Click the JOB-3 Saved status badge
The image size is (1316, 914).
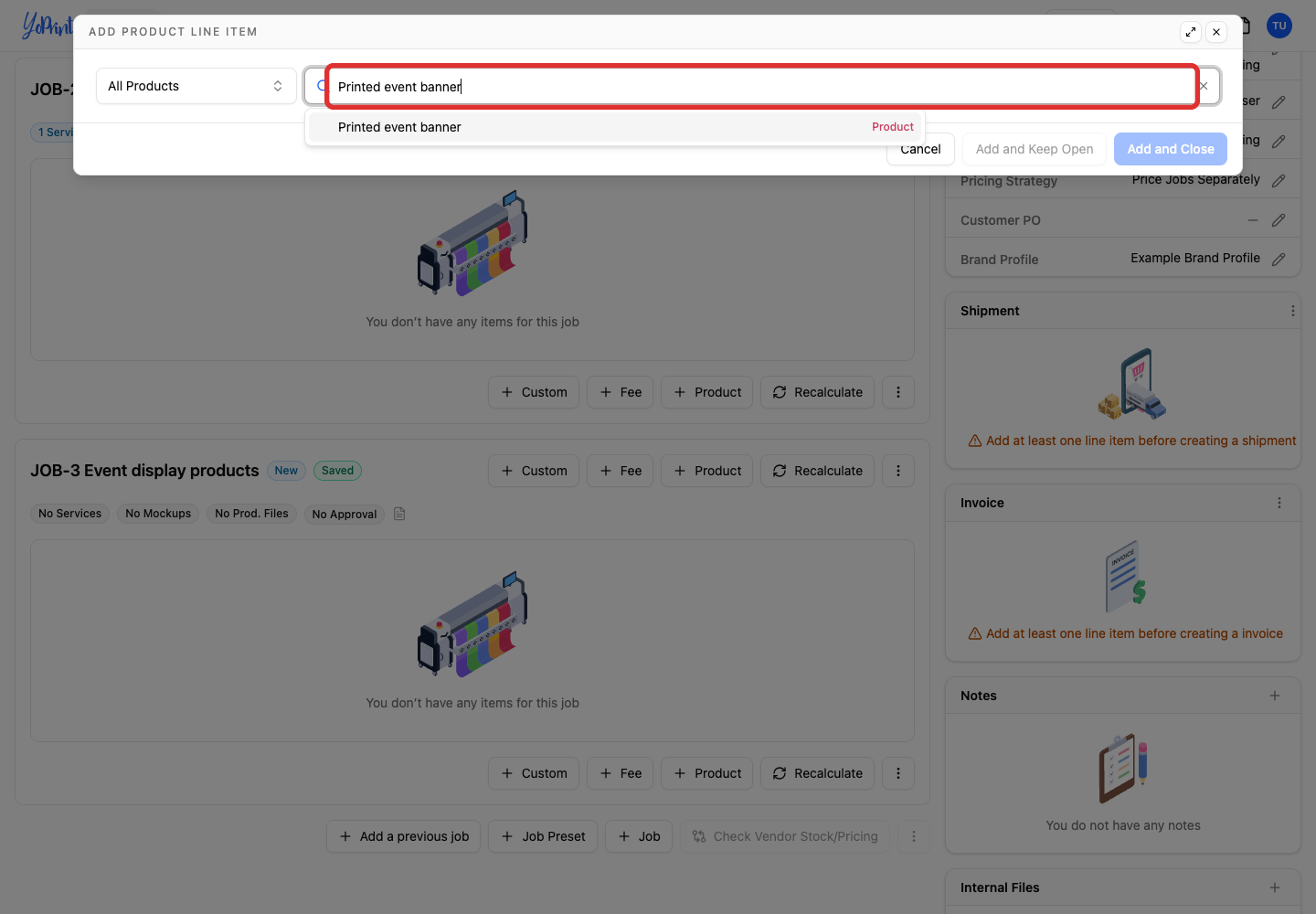click(337, 471)
